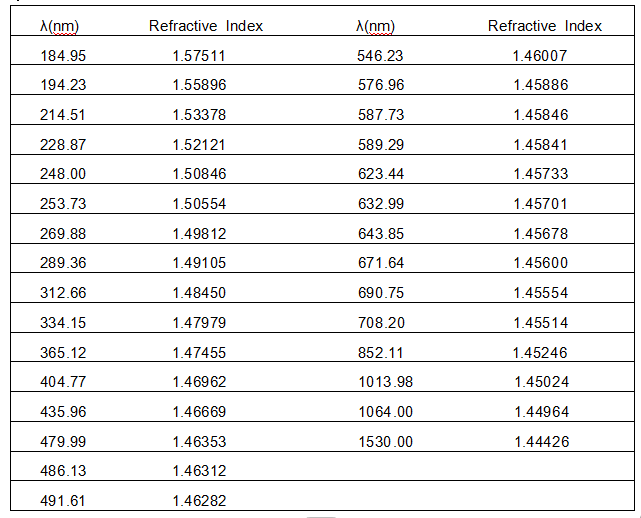Click the 1.46312 refractive index value
641x518 pixels.
click(x=199, y=470)
